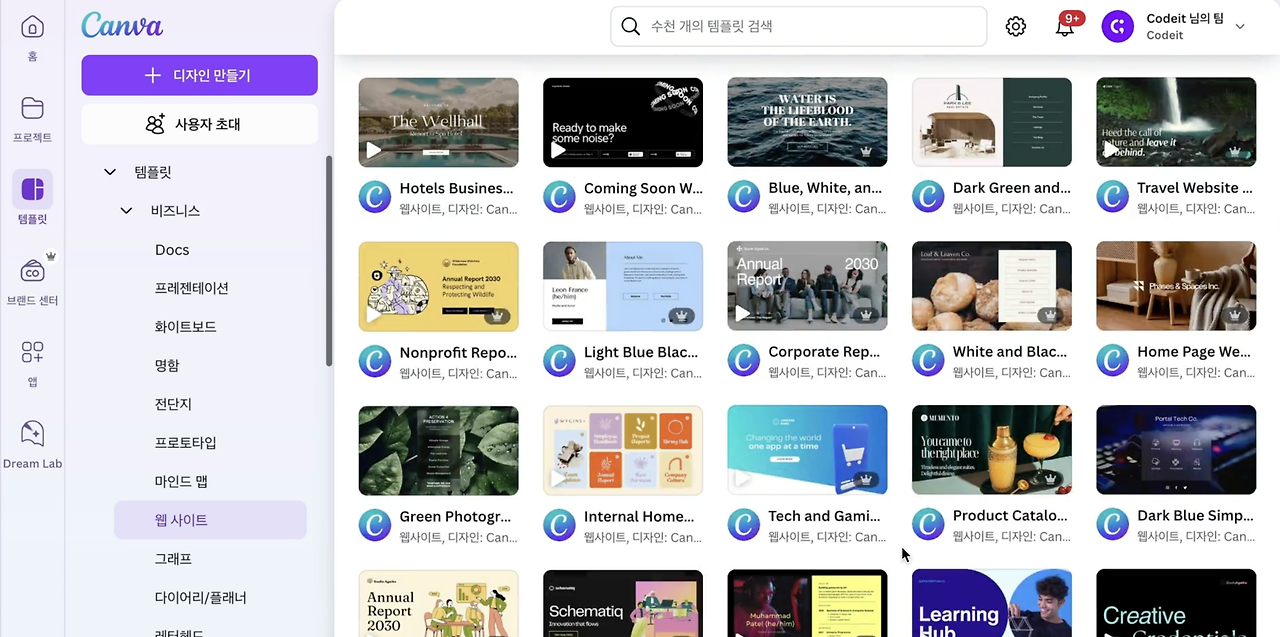Click the crown badge on Blue, White template
Screen dimensions: 1280x637
coord(866,152)
